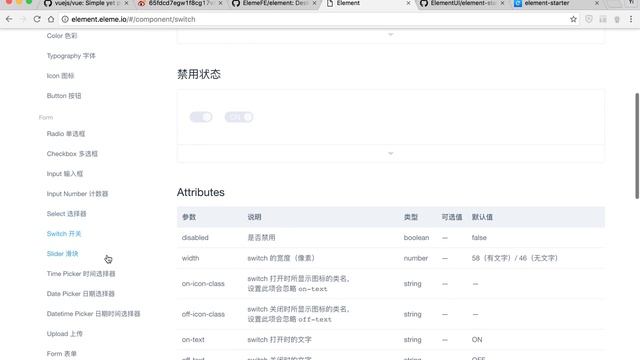The image size is (640, 360).
Task: Close the active Element tab
Action: point(408,3)
